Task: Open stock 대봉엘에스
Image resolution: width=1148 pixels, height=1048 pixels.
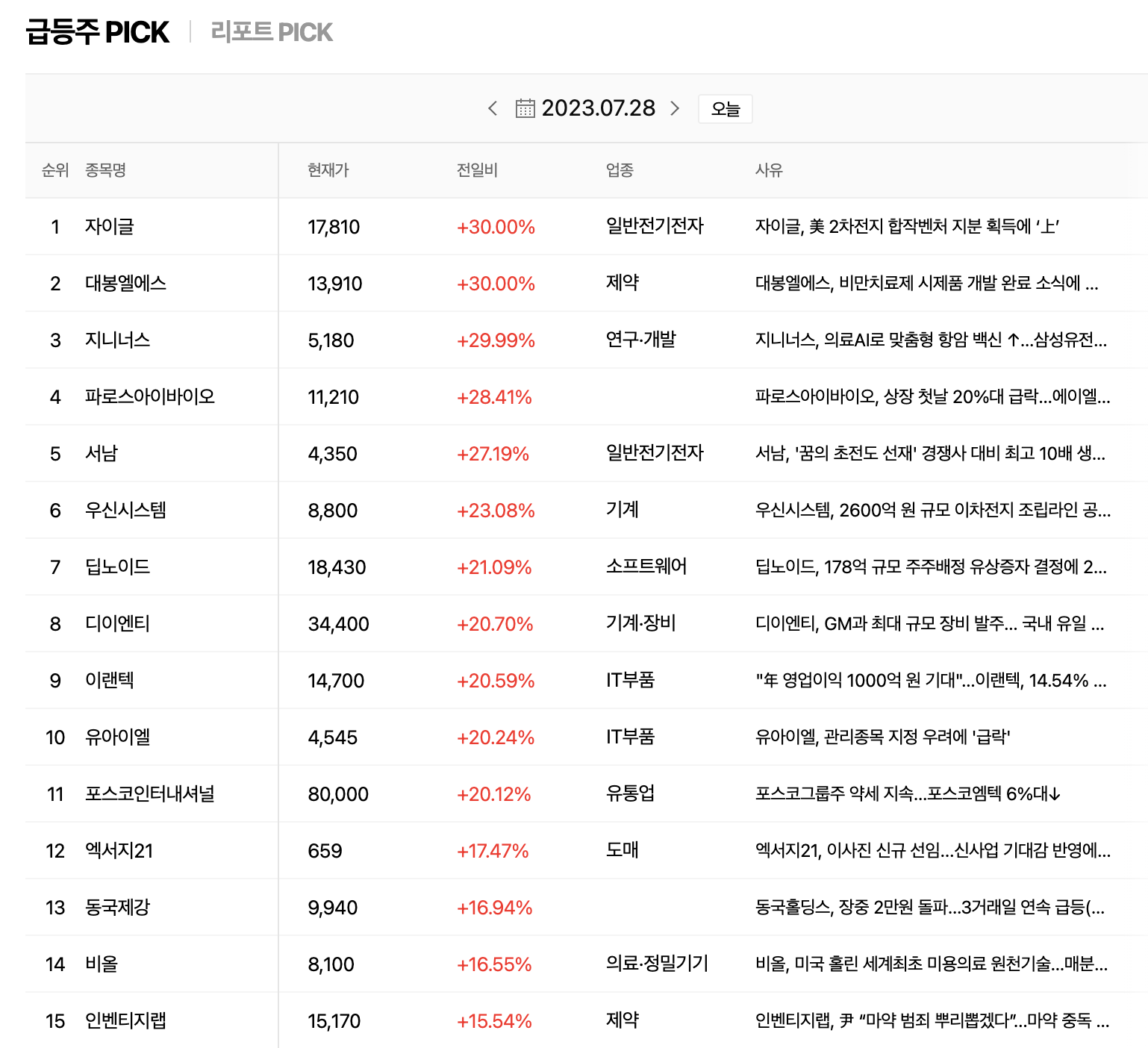Action: coord(125,283)
